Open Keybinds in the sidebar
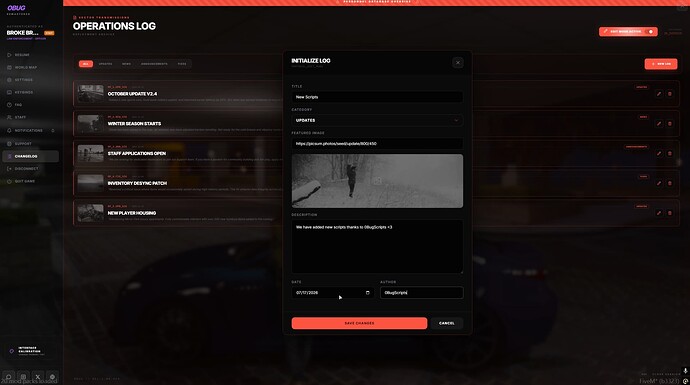The image size is (690, 385). 30,92
